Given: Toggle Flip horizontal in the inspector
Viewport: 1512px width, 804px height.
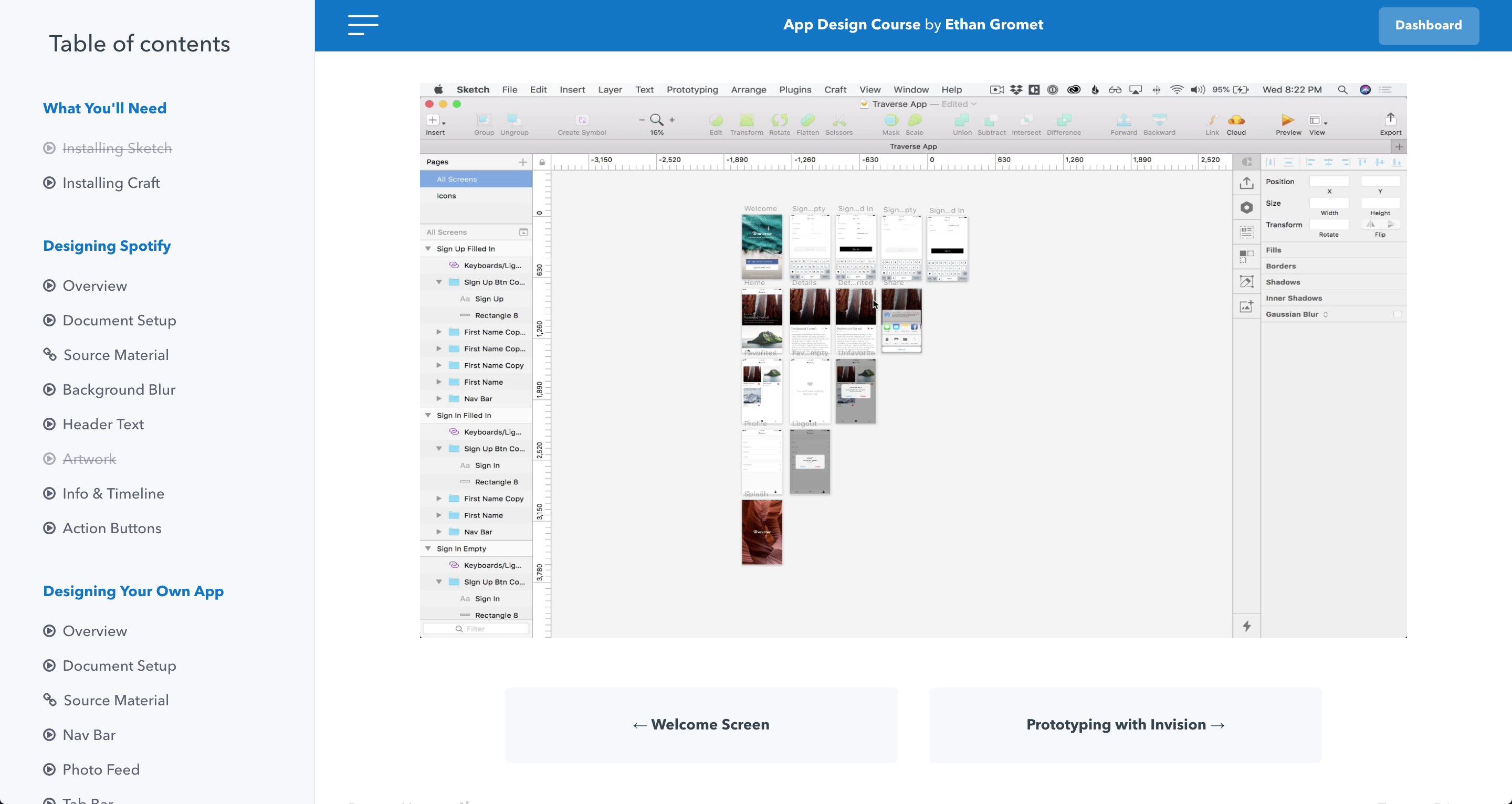Looking at the screenshot, I should click(1370, 224).
